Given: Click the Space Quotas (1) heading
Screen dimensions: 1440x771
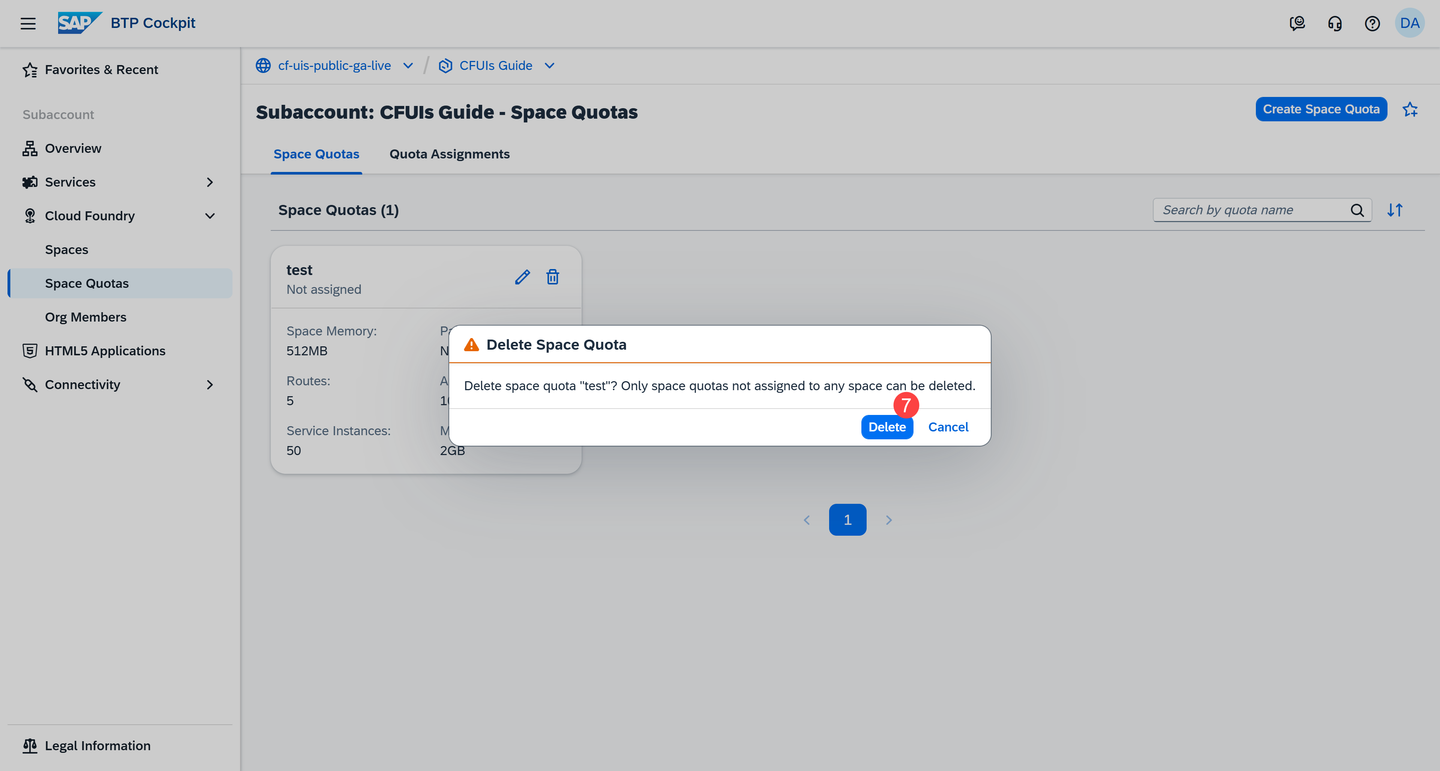Looking at the screenshot, I should point(339,210).
